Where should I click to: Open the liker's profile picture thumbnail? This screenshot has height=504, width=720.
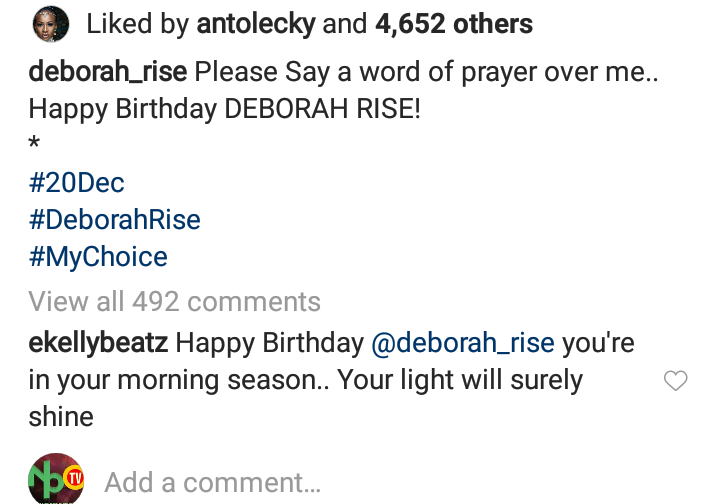[x=51, y=23]
